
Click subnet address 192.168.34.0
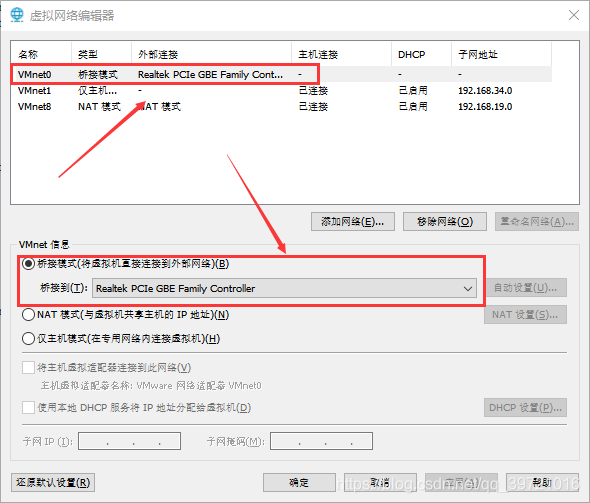(x=485, y=91)
